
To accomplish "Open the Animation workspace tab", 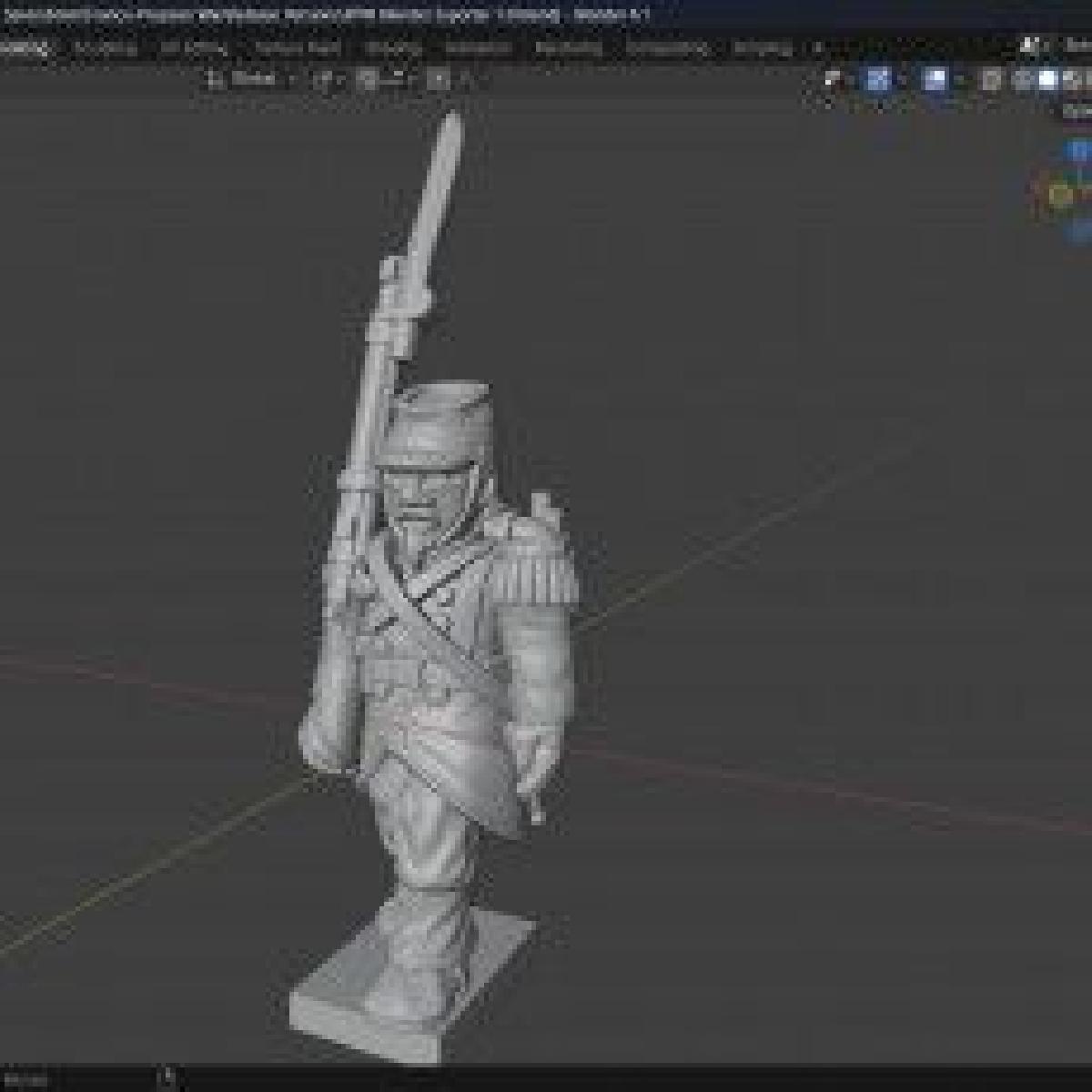I will click(477, 48).
